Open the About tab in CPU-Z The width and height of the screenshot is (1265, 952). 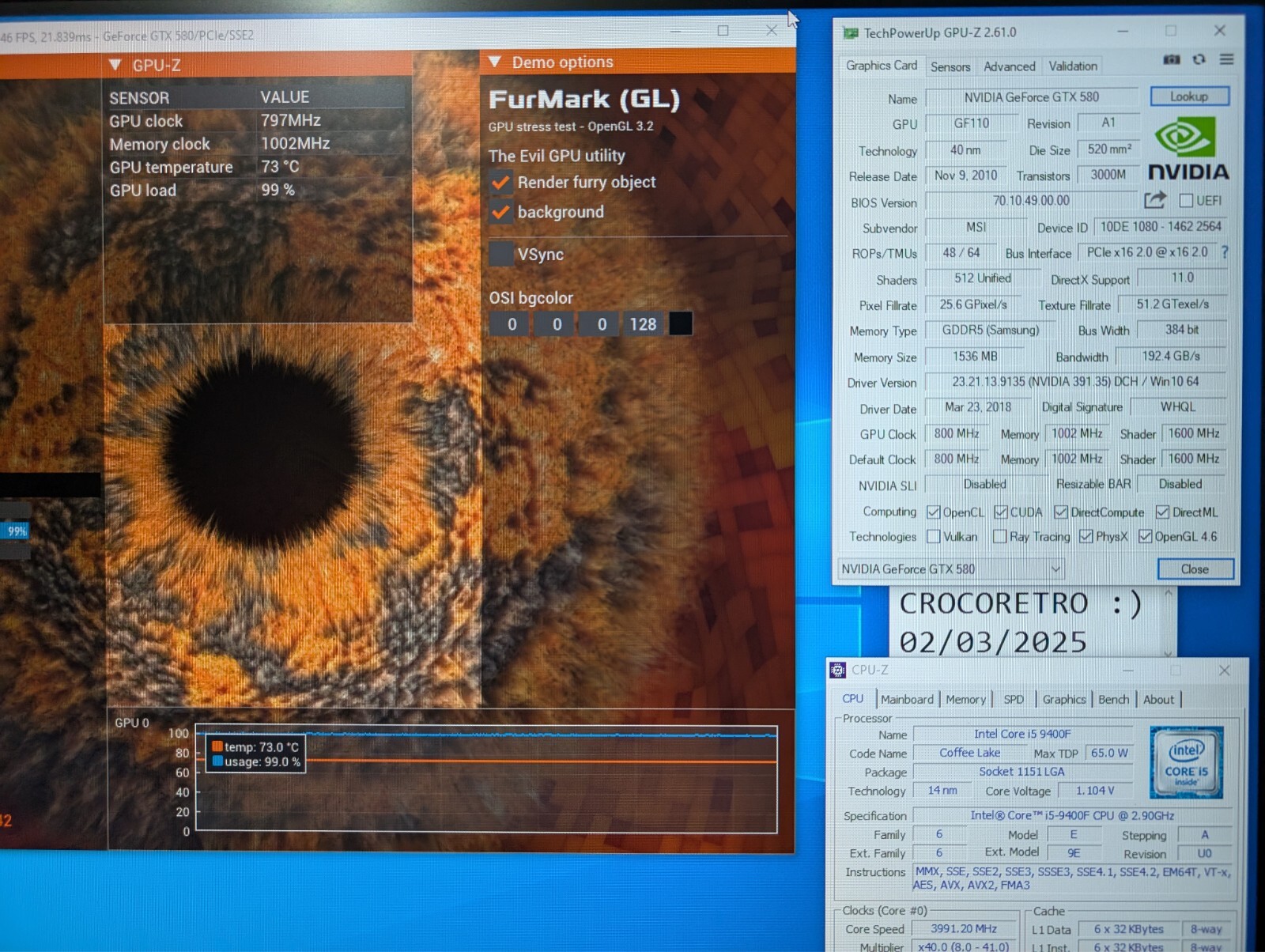pos(1158,700)
